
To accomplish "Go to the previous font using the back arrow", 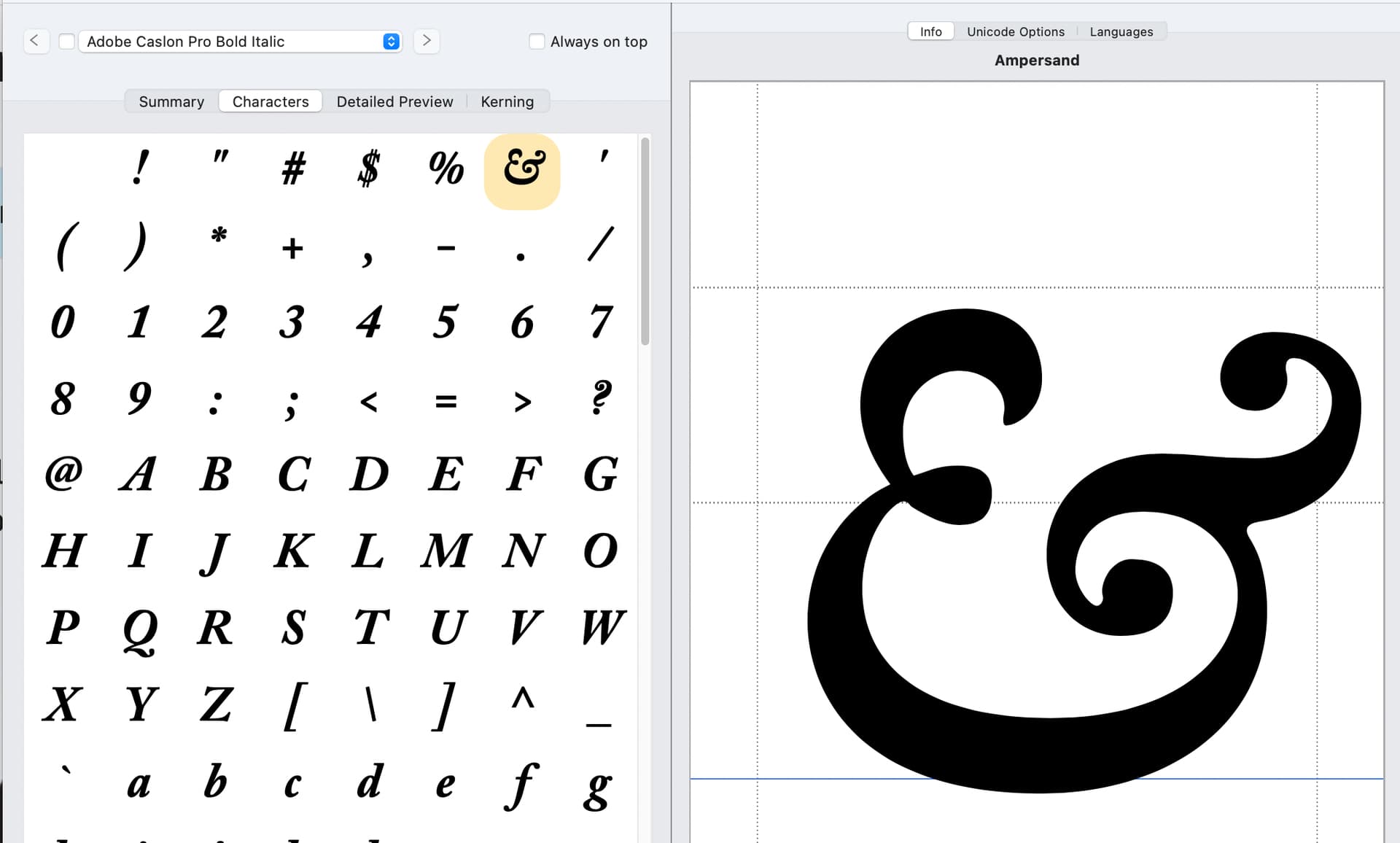I will pos(34,41).
